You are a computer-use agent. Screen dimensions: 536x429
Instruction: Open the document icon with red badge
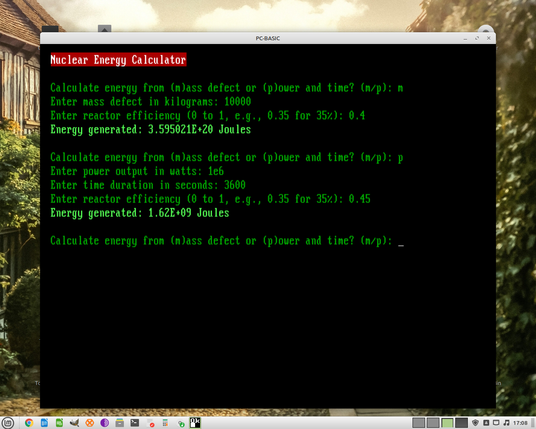[x=150, y=423]
